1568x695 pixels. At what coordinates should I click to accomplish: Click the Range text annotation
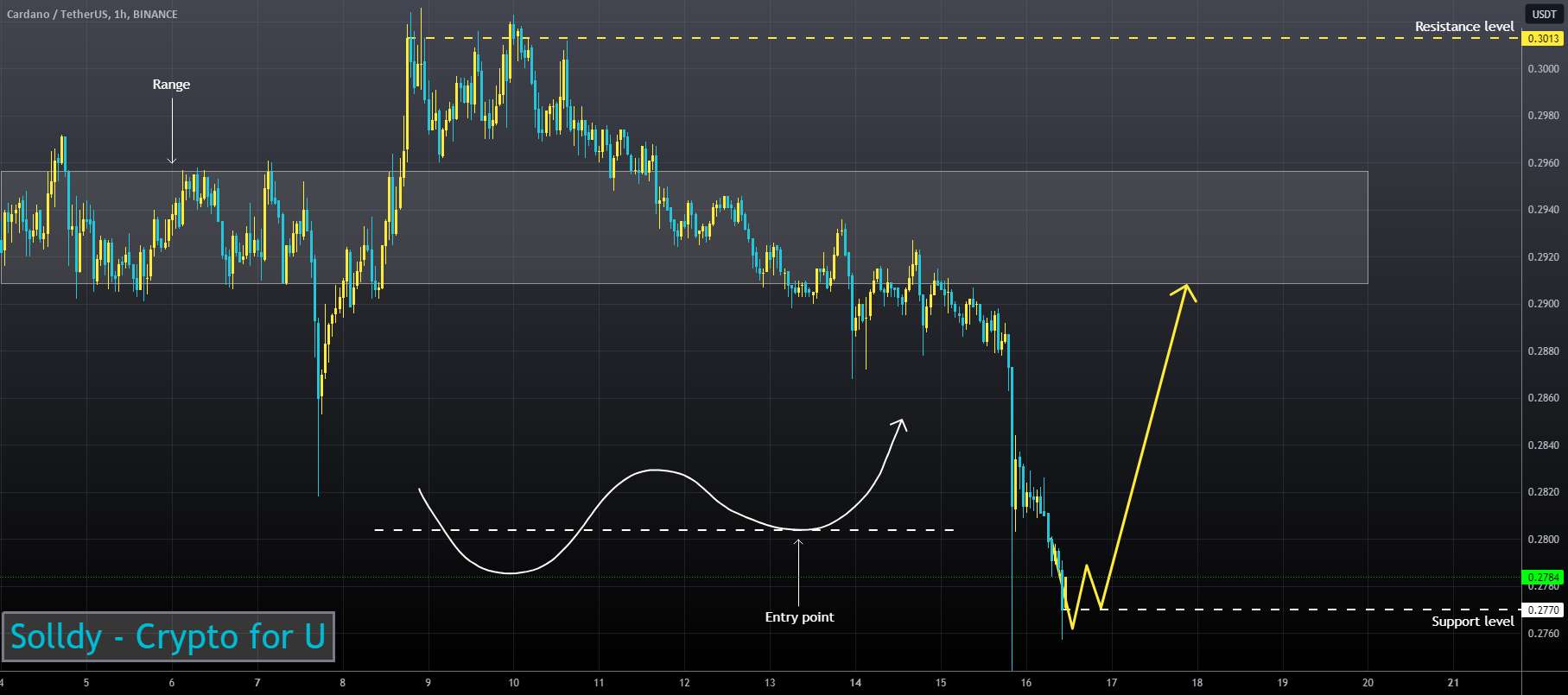[171, 85]
